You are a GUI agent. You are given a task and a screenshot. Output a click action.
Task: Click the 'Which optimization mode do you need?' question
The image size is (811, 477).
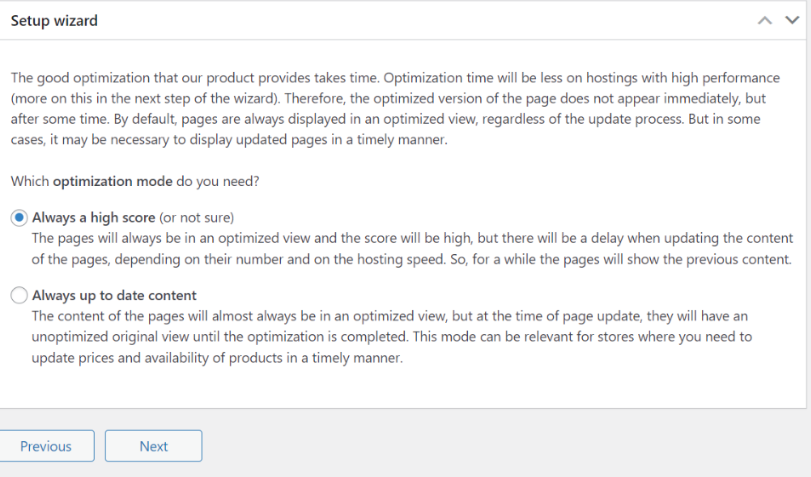(x=135, y=182)
